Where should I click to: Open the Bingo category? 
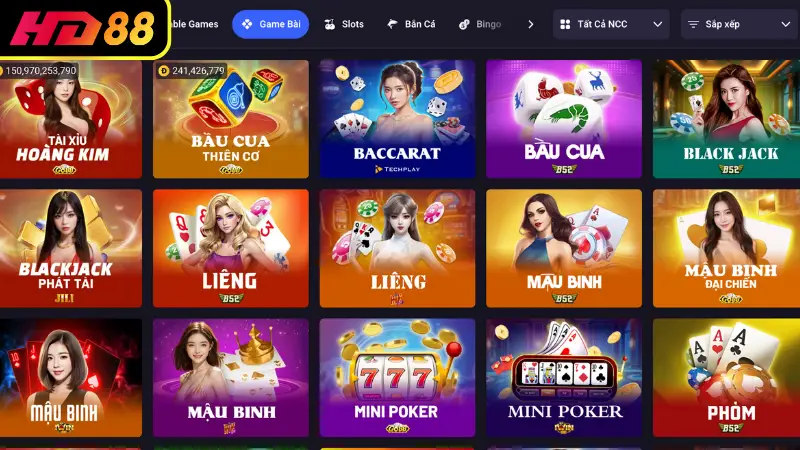point(480,24)
